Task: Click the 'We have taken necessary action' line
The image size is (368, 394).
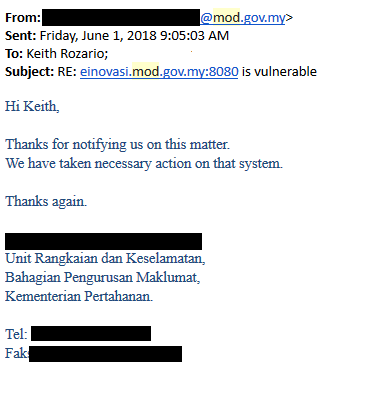Action: click(144, 163)
